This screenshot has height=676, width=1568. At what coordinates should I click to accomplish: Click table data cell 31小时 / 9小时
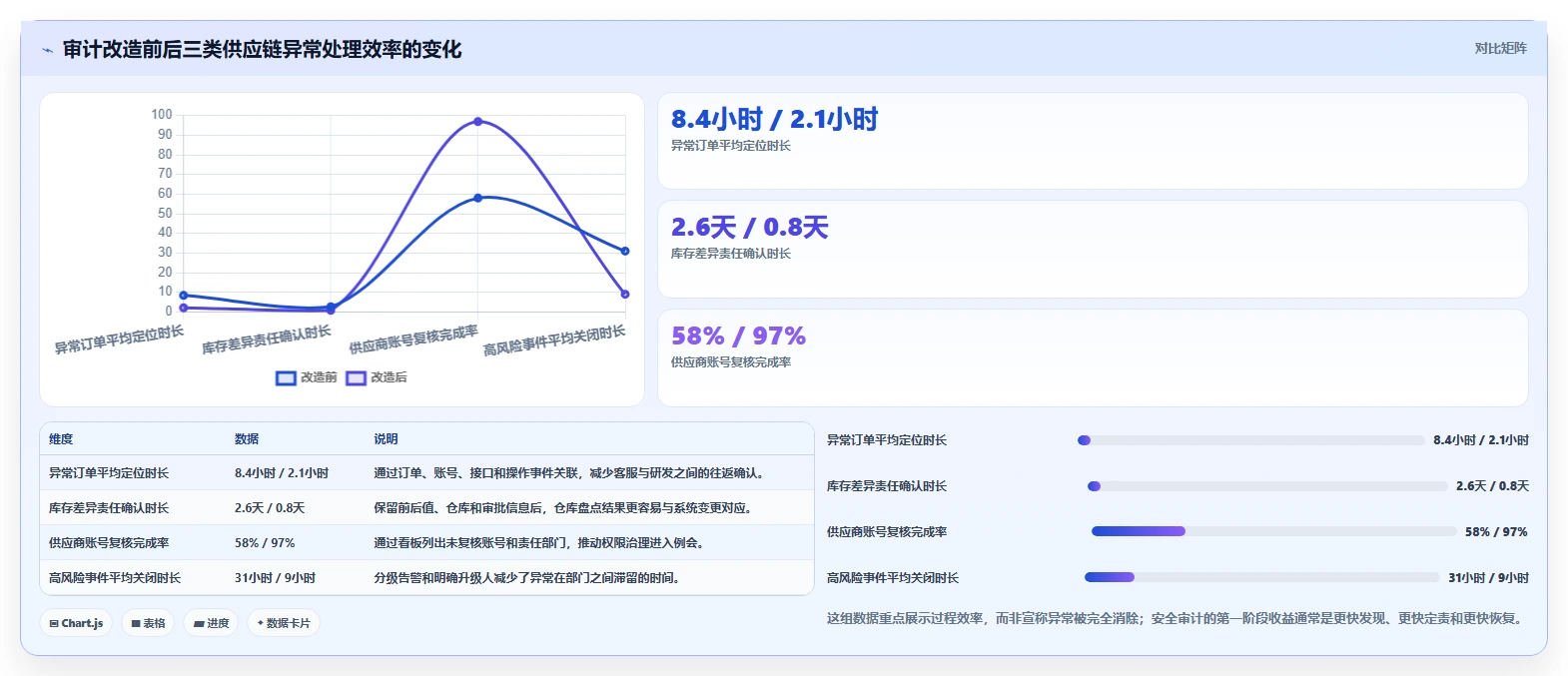tap(275, 578)
